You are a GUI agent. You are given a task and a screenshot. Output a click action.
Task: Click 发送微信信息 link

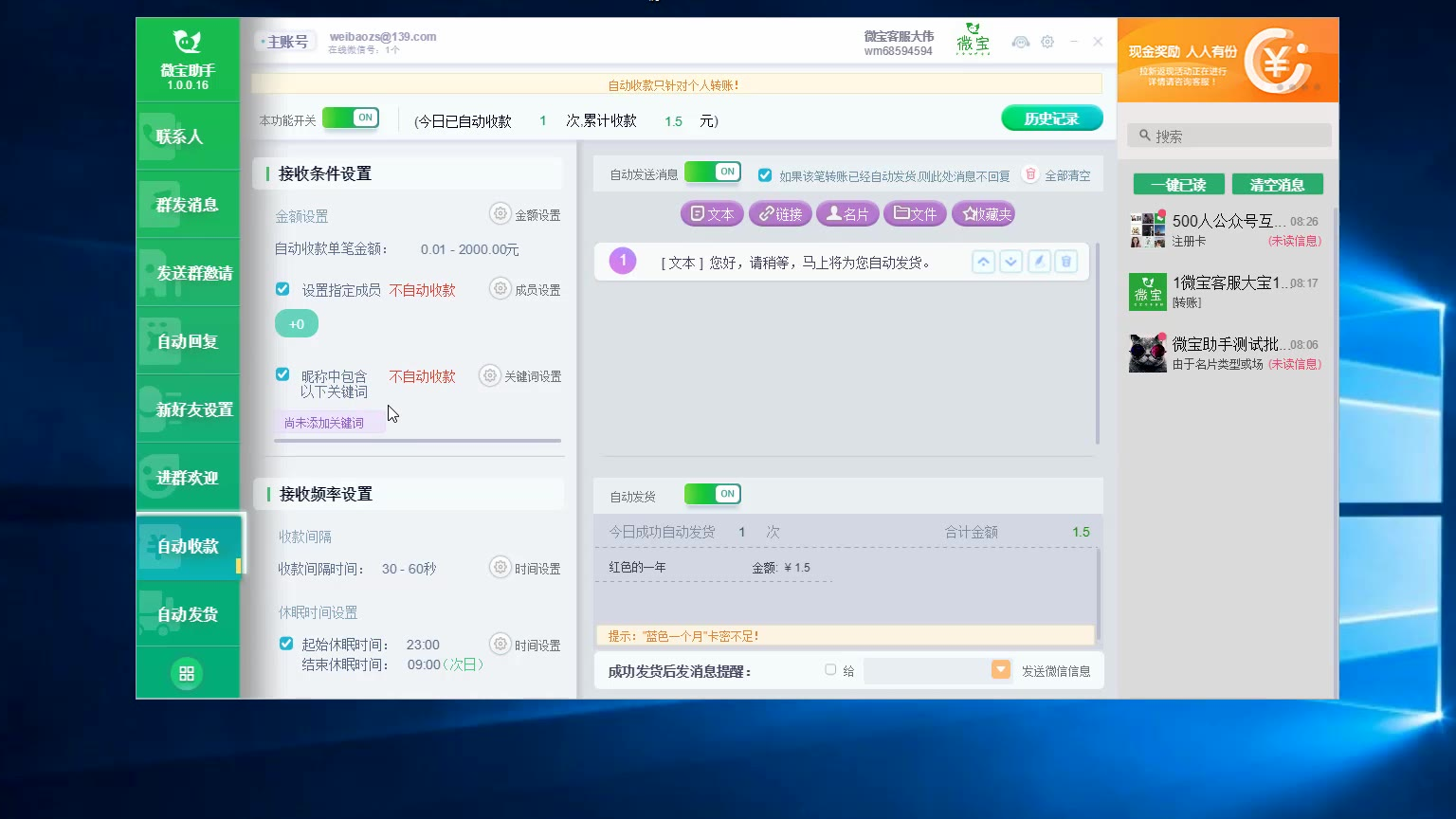[1056, 671]
